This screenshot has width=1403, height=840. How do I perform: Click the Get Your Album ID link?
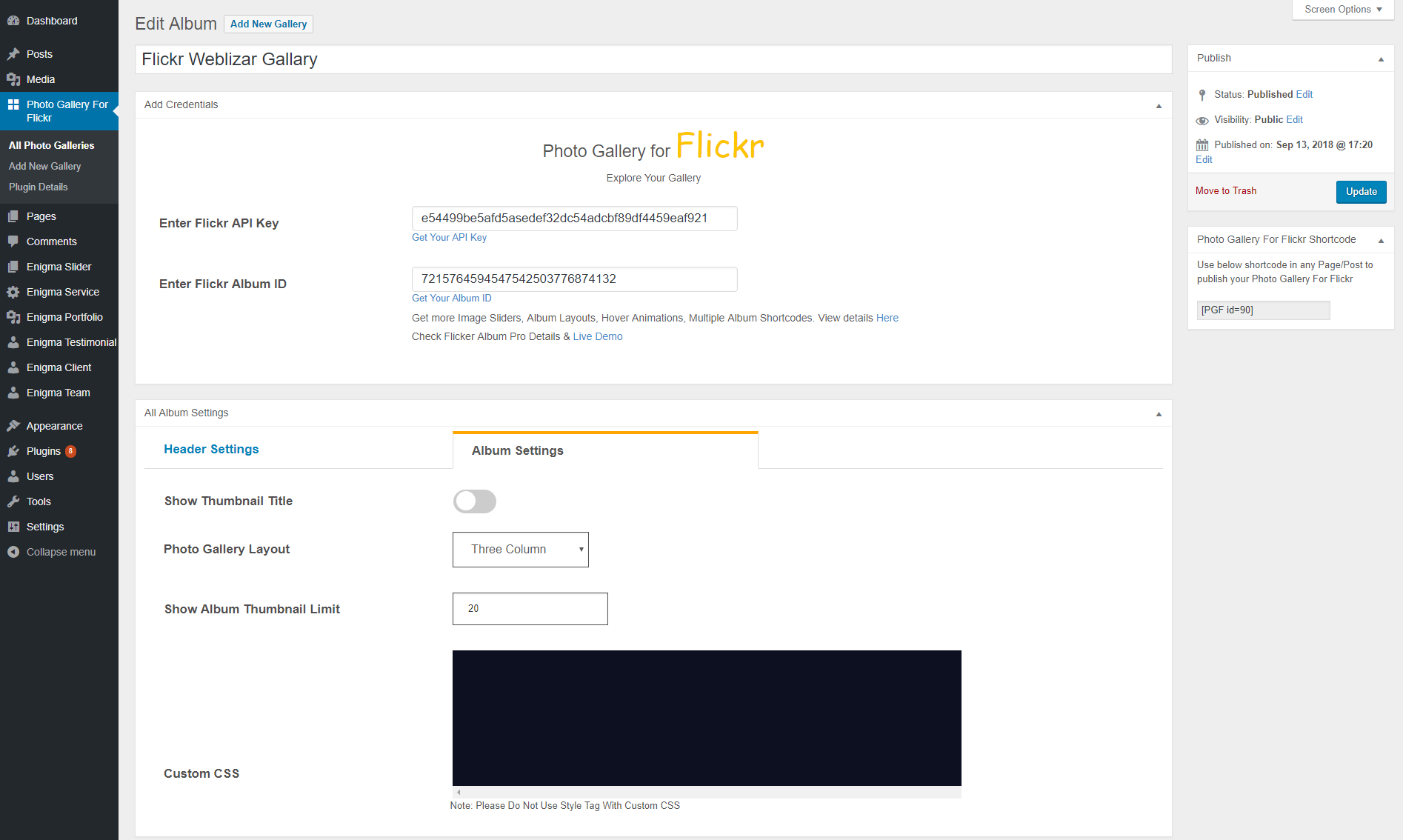coord(451,298)
